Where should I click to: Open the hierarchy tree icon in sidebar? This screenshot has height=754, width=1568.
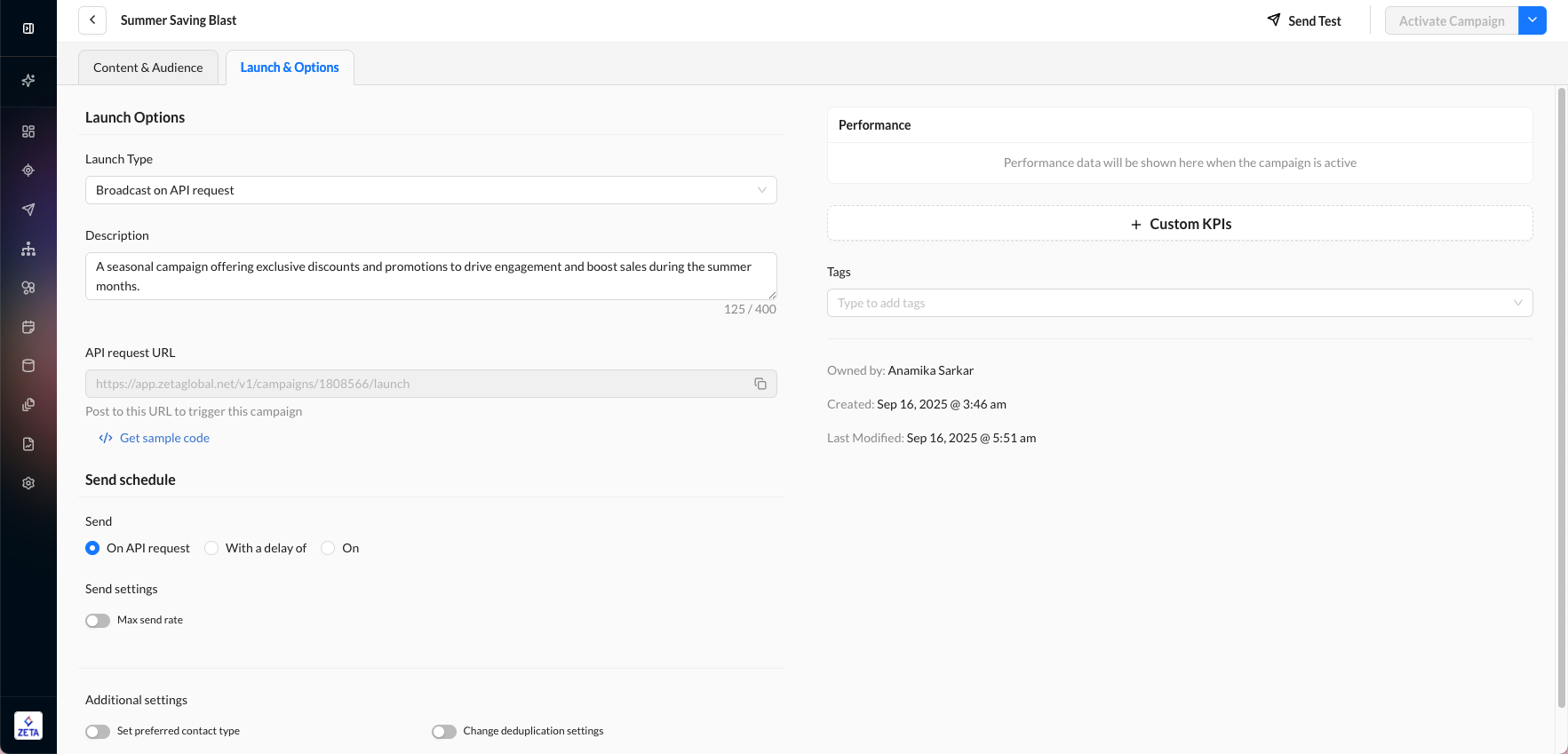28,249
